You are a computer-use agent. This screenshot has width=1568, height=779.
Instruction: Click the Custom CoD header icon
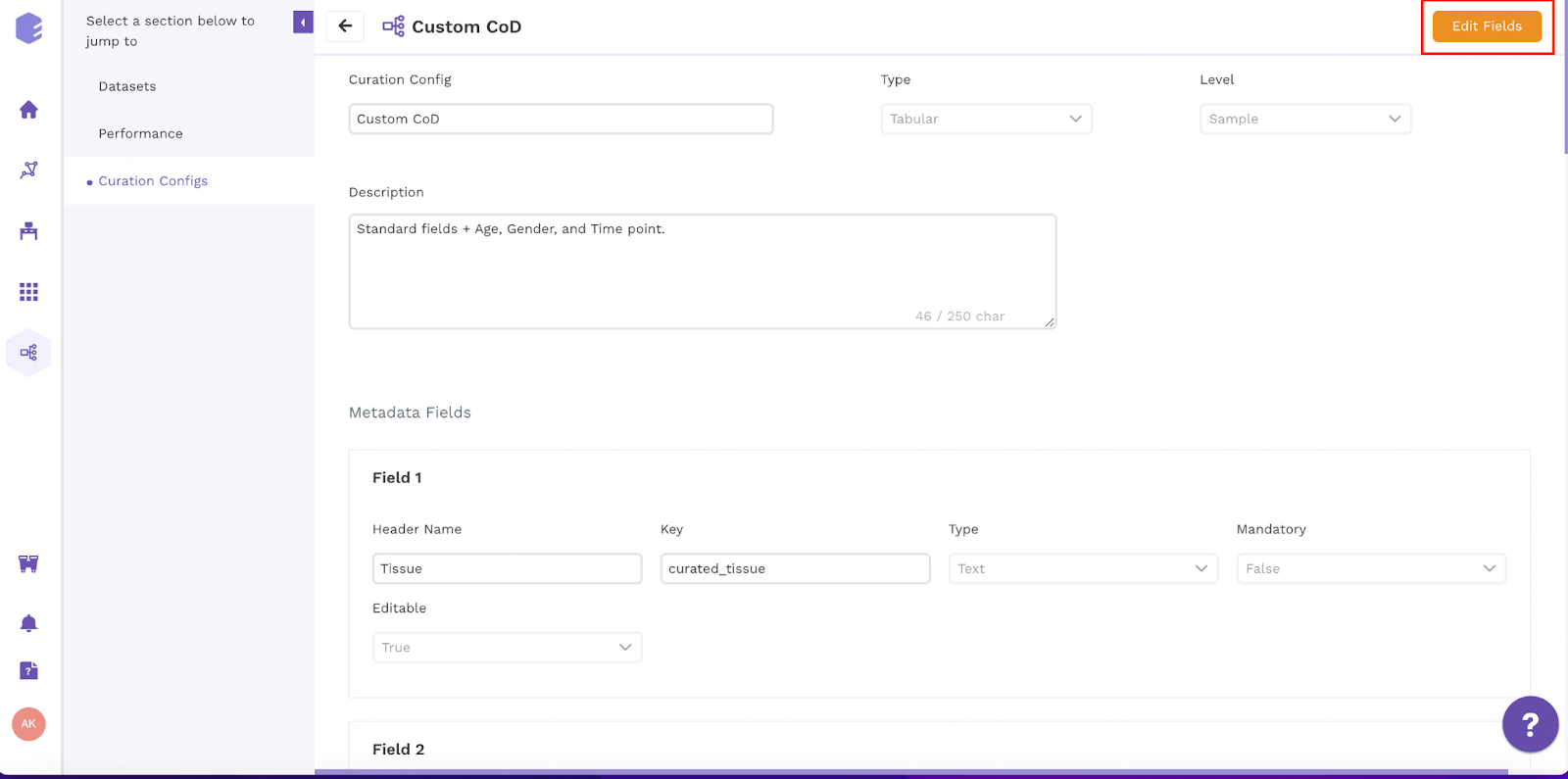click(393, 26)
